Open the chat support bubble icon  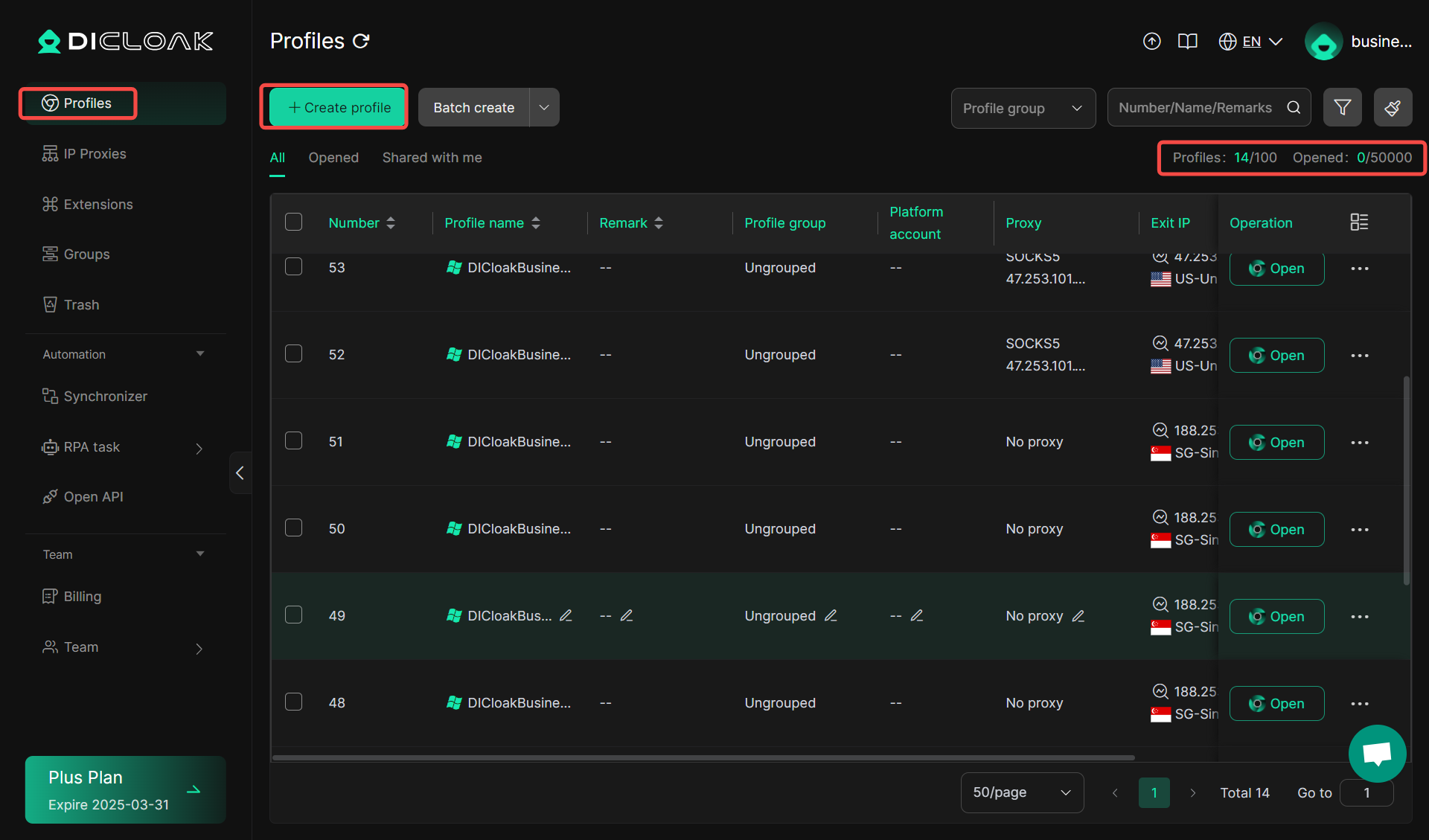point(1376,753)
